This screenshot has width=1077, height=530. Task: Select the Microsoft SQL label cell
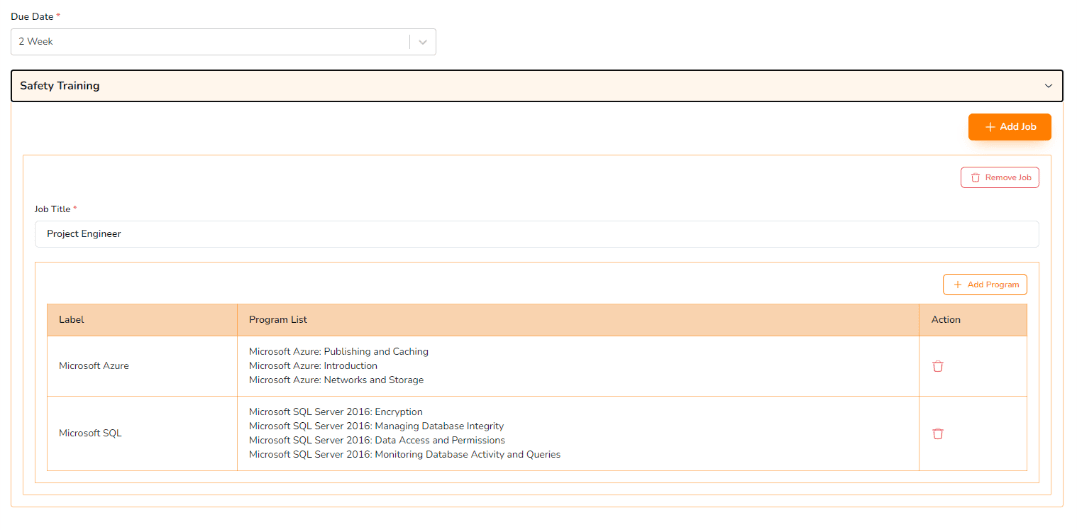[x=90, y=434]
